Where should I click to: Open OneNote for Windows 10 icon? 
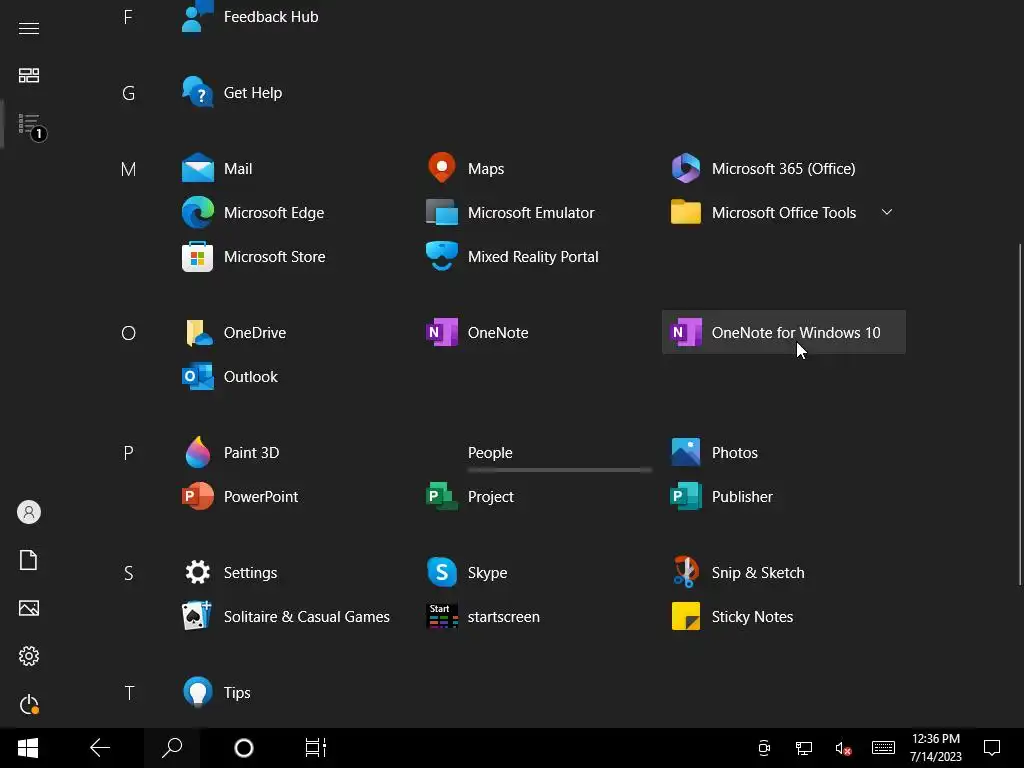(x=686, y=332)
